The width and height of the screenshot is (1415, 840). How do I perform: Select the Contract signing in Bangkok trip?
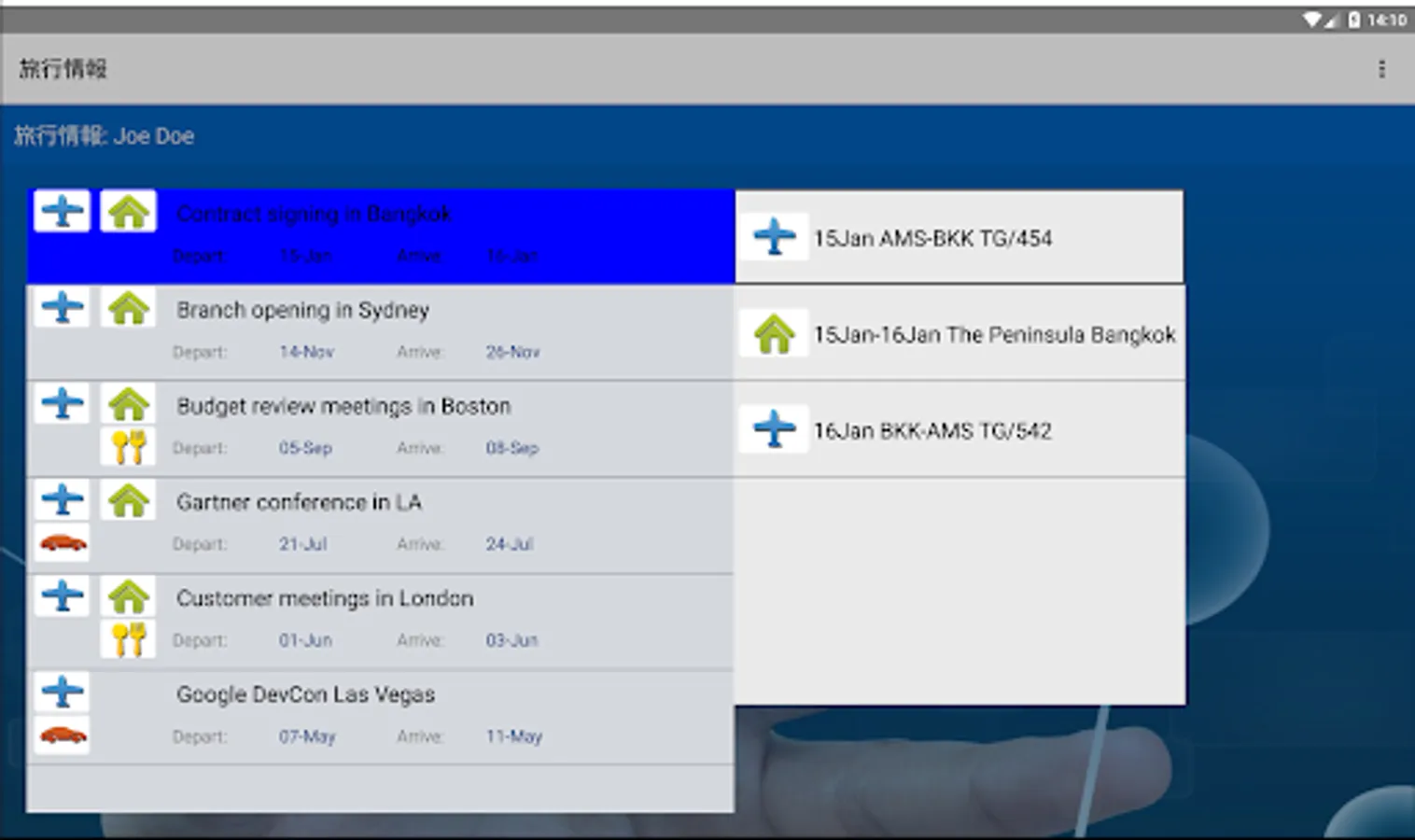[381, 236]
